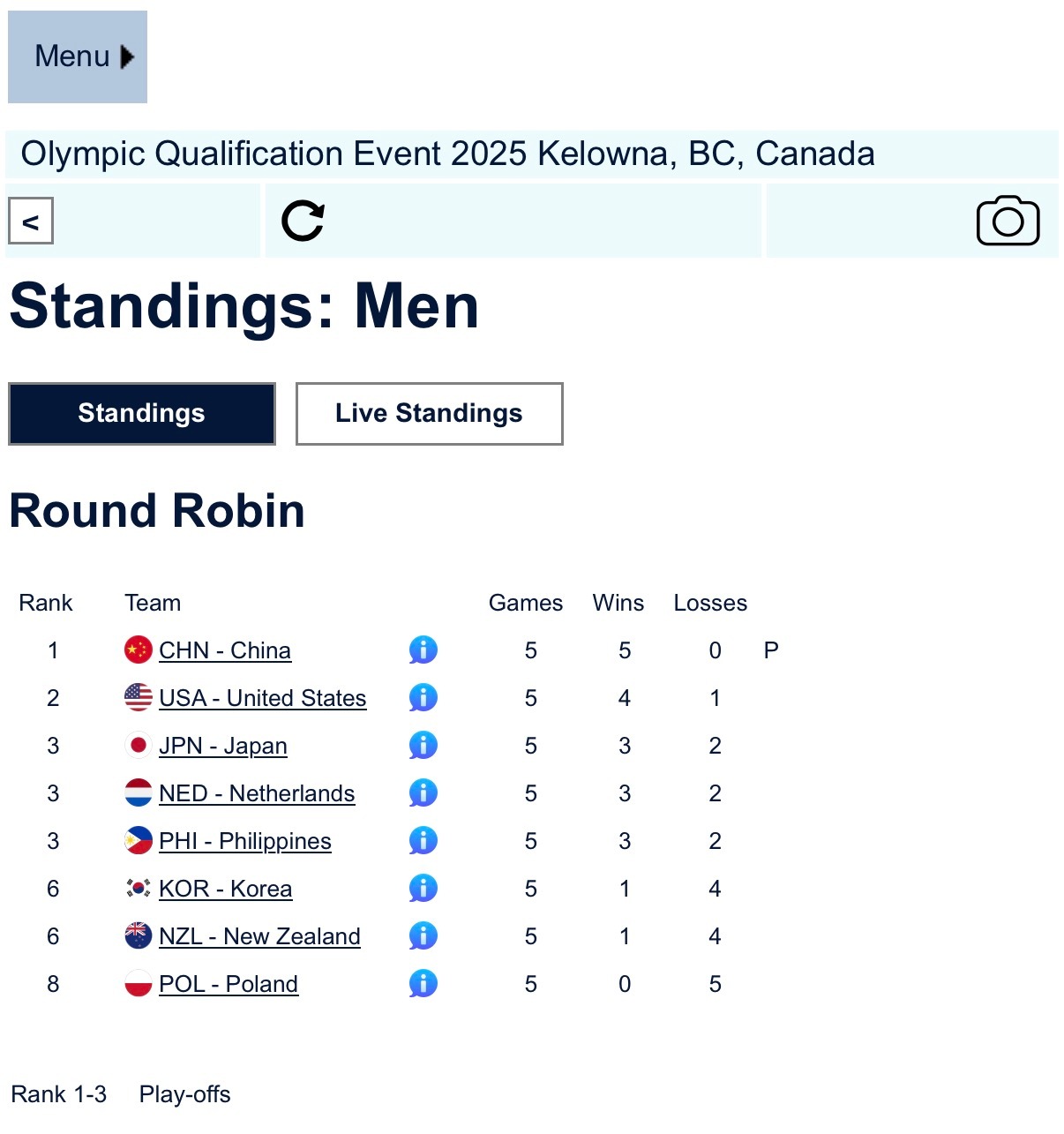This screenshot has width=1064, height=1134.
Task: Click the New Zealand info icon
Action: [x=423, y=936]
